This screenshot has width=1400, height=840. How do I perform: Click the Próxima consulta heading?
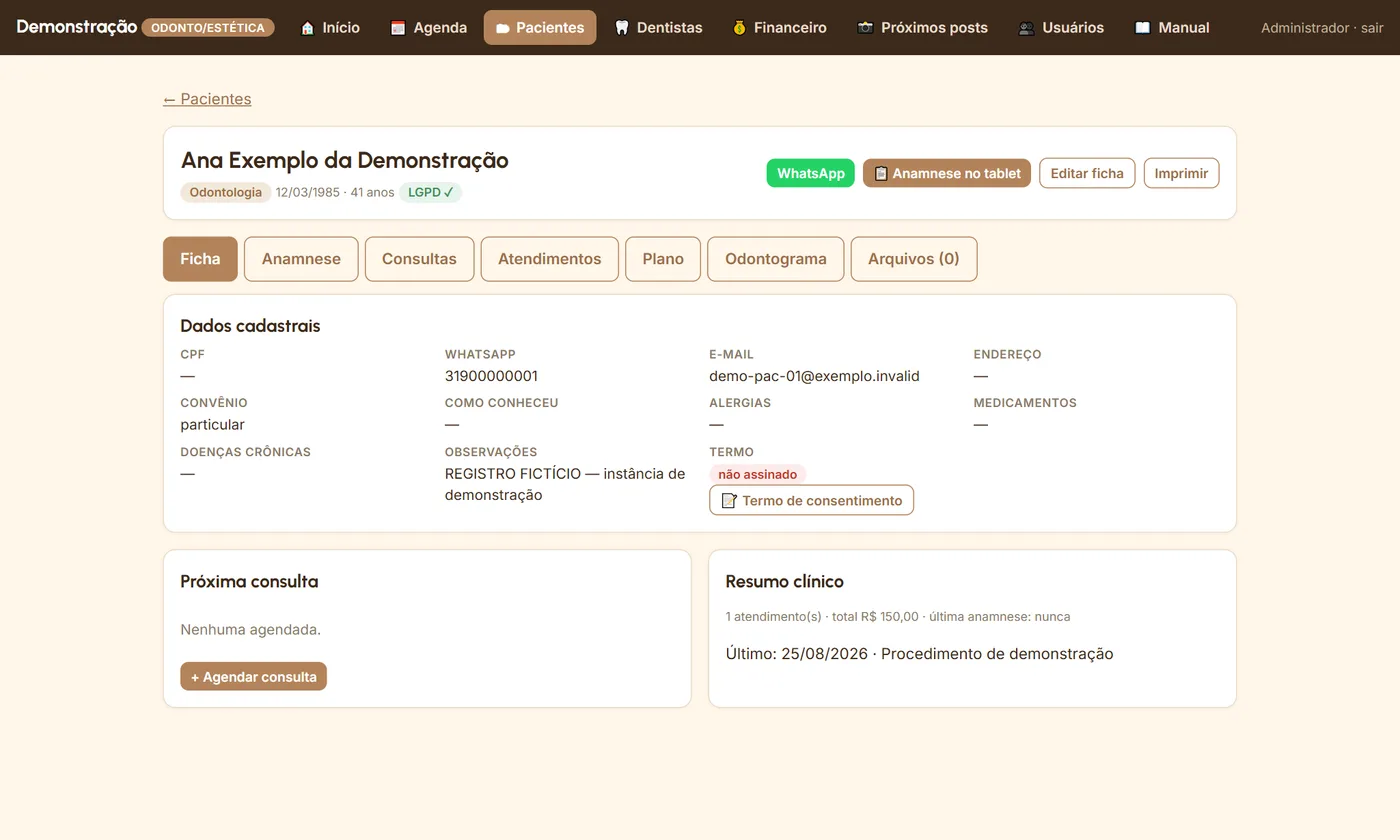point(249,582)
